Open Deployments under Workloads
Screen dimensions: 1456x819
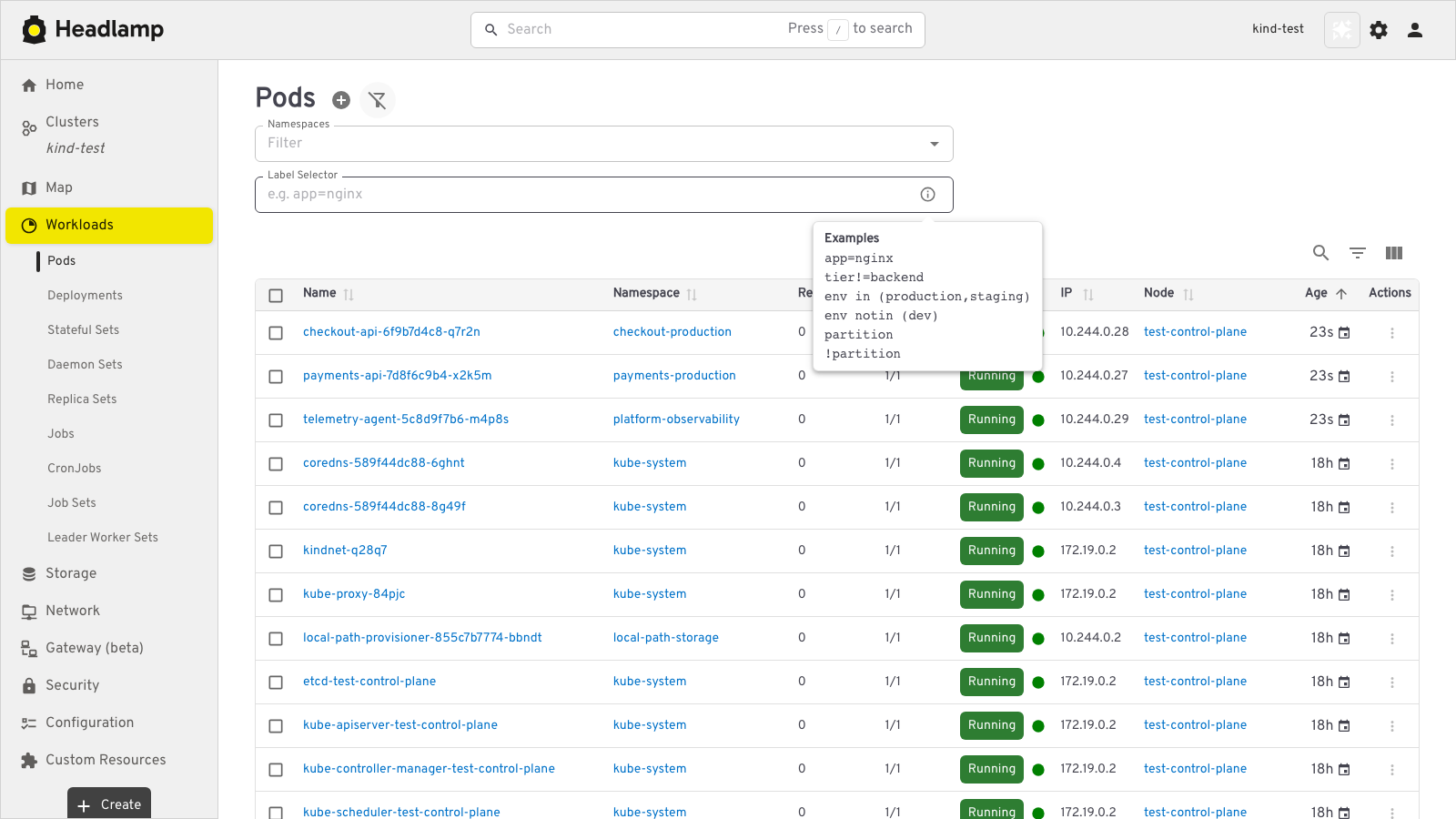pos(85,296)
